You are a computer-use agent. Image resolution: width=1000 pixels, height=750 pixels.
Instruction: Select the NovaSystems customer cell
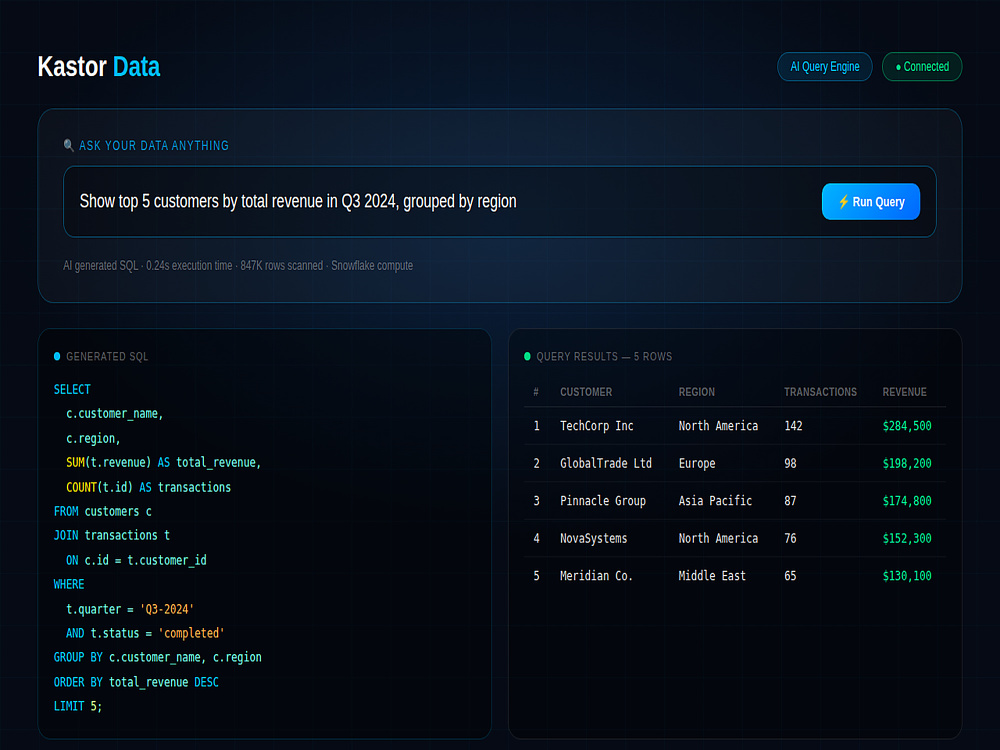click(x=593, y=538)
